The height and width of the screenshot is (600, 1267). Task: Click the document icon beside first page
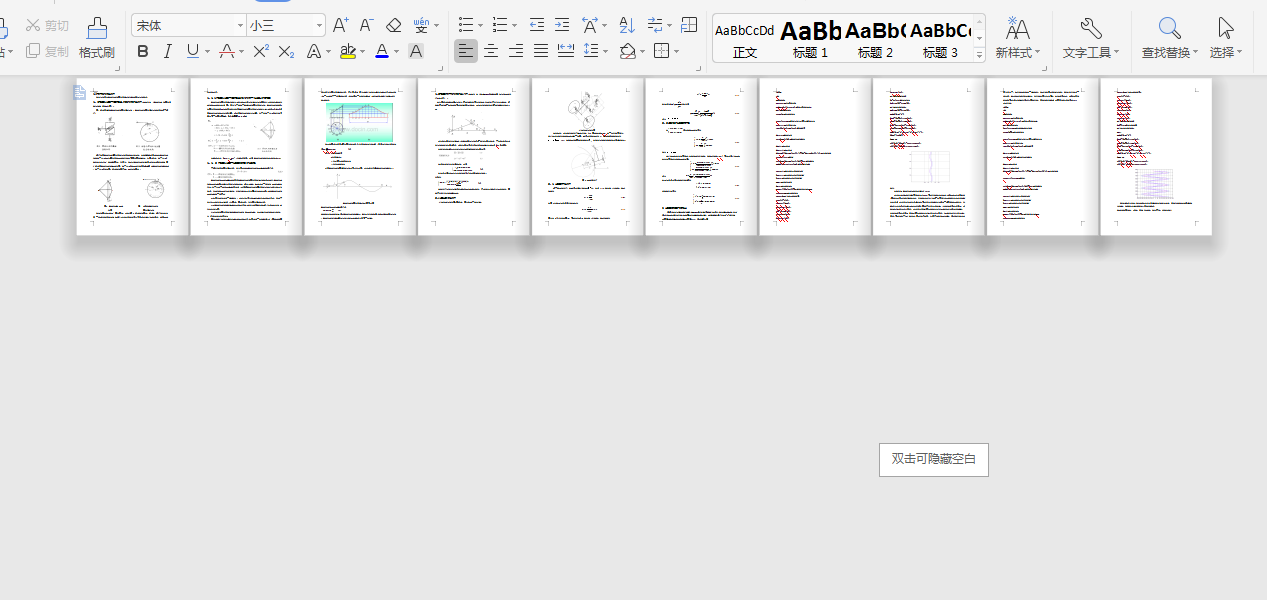pyautogui.click(x=79, y=93)
